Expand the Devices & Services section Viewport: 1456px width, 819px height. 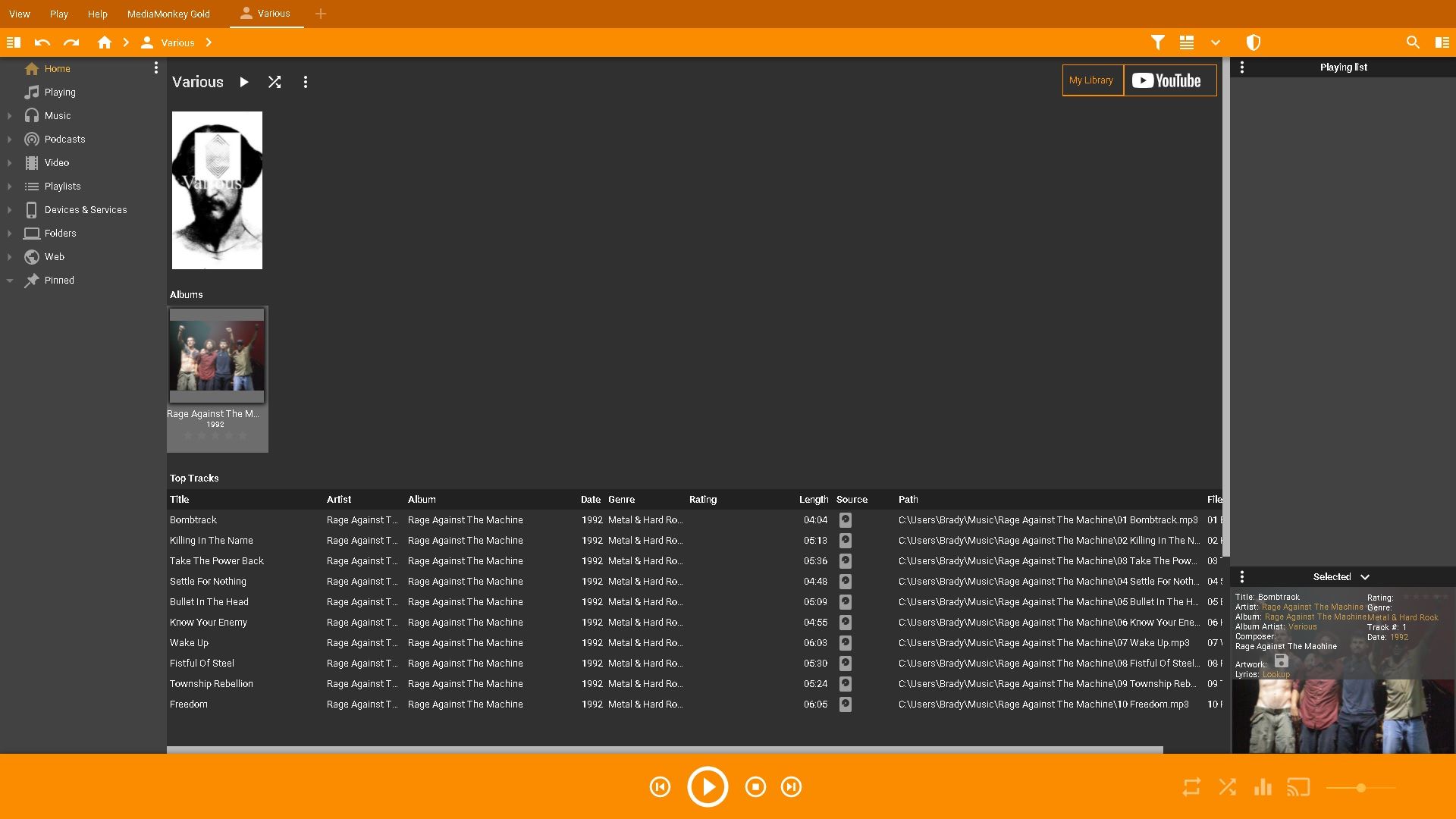pos(9,210)
